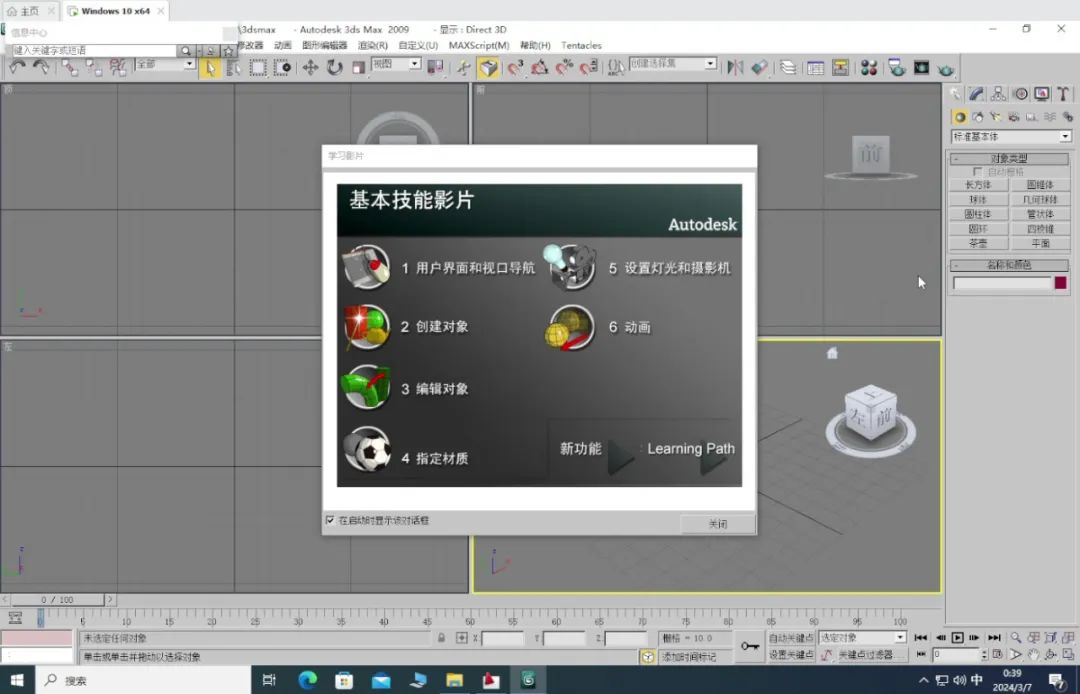Open the Modify panel tab
Image resolution: width=1080 pixels, height=694 pixels.
977,94
